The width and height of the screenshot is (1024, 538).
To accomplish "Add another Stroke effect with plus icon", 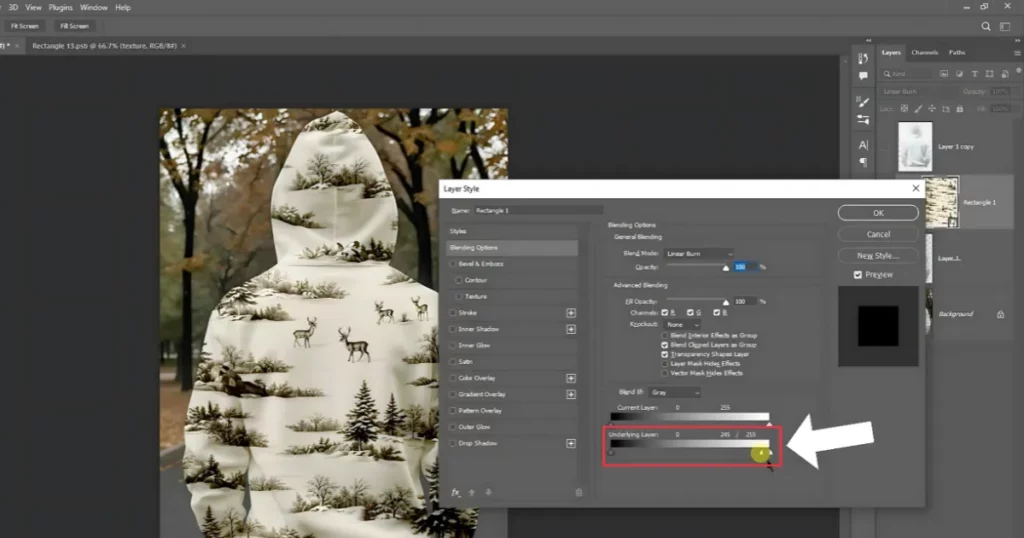I will pyautogui.click(x=571, y=313).
